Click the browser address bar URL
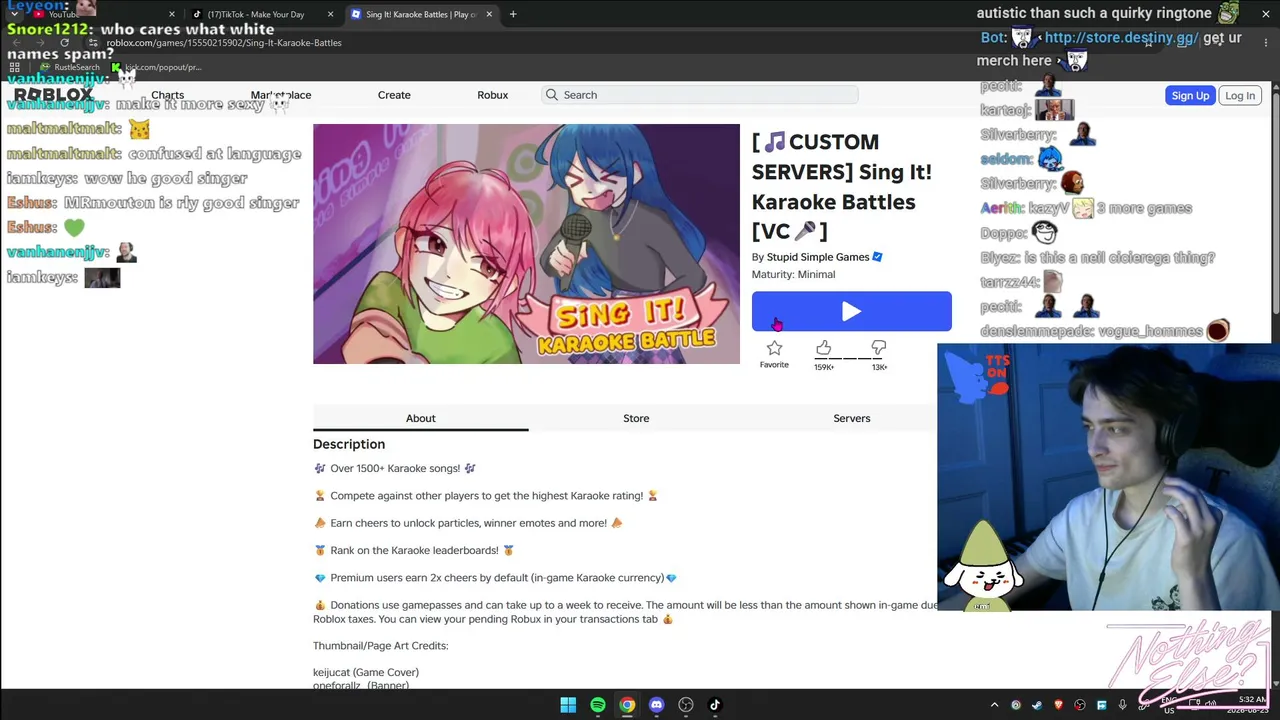 point(224,43)
